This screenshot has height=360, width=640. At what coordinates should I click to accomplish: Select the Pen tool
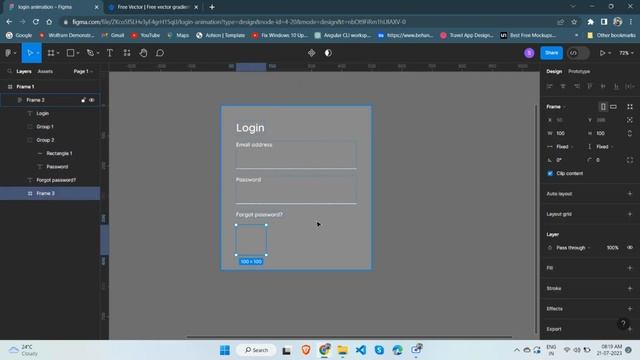point(90,53)
